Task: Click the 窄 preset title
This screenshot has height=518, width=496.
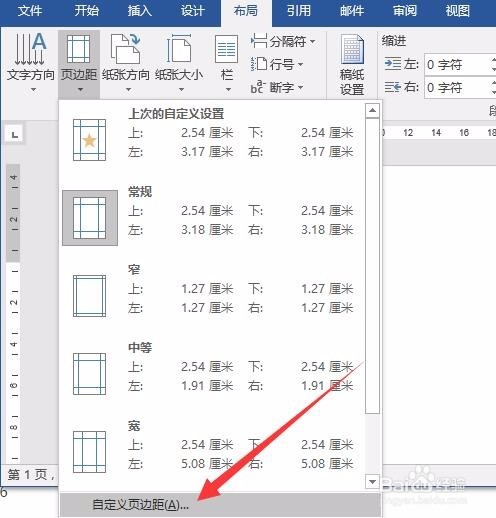Action: click(x=134, y=269)
